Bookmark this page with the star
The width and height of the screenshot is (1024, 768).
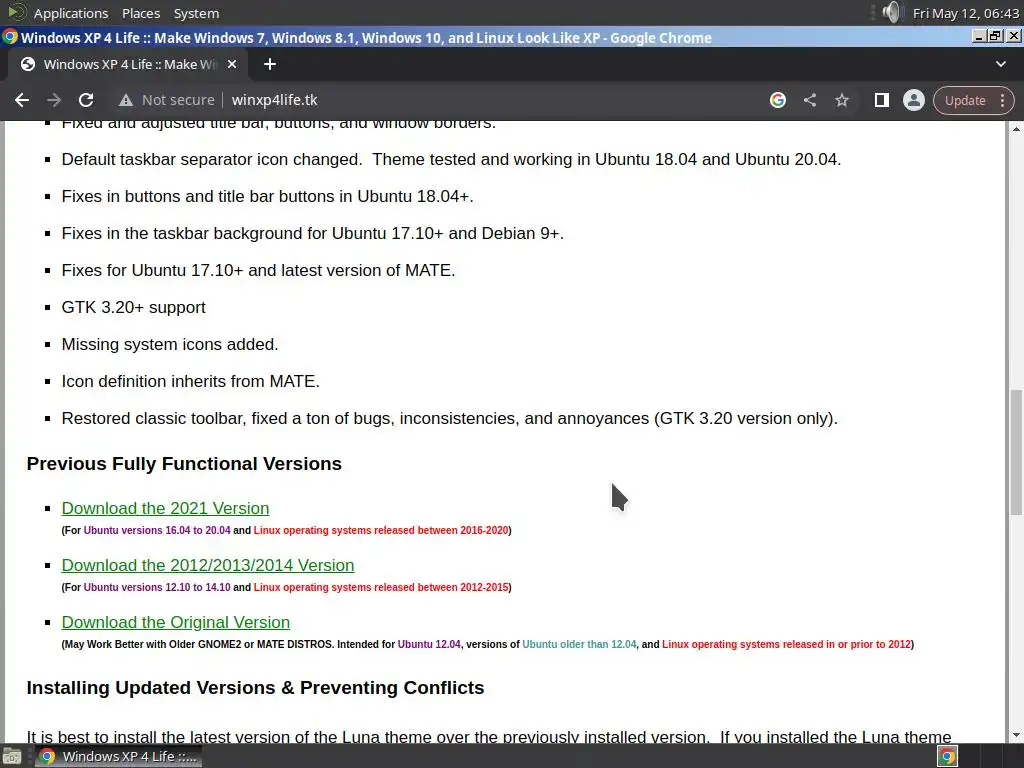(842, 100)
